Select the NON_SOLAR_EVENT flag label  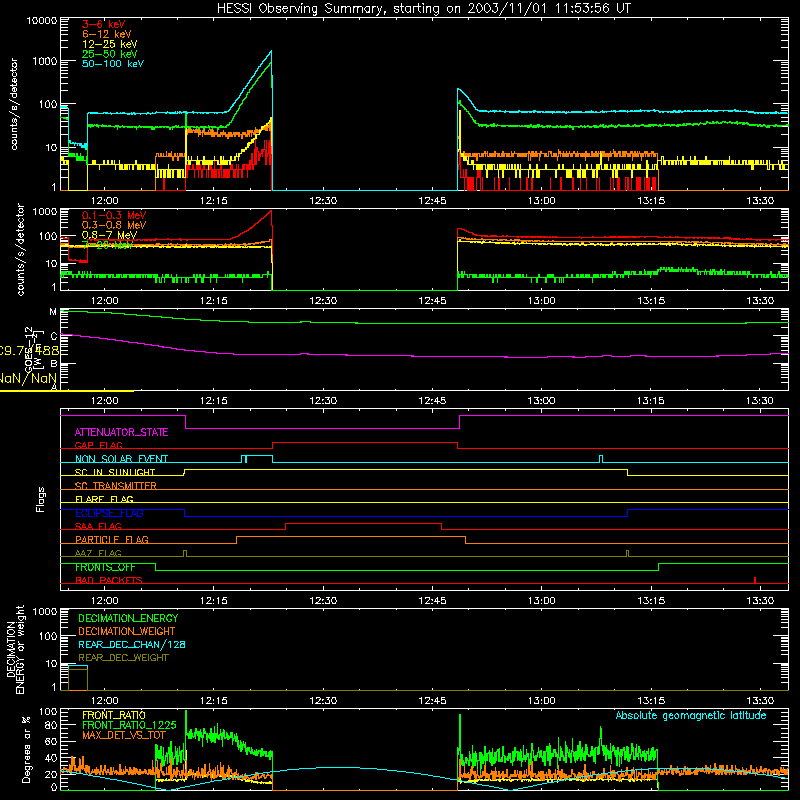click(x=121, y=459)
